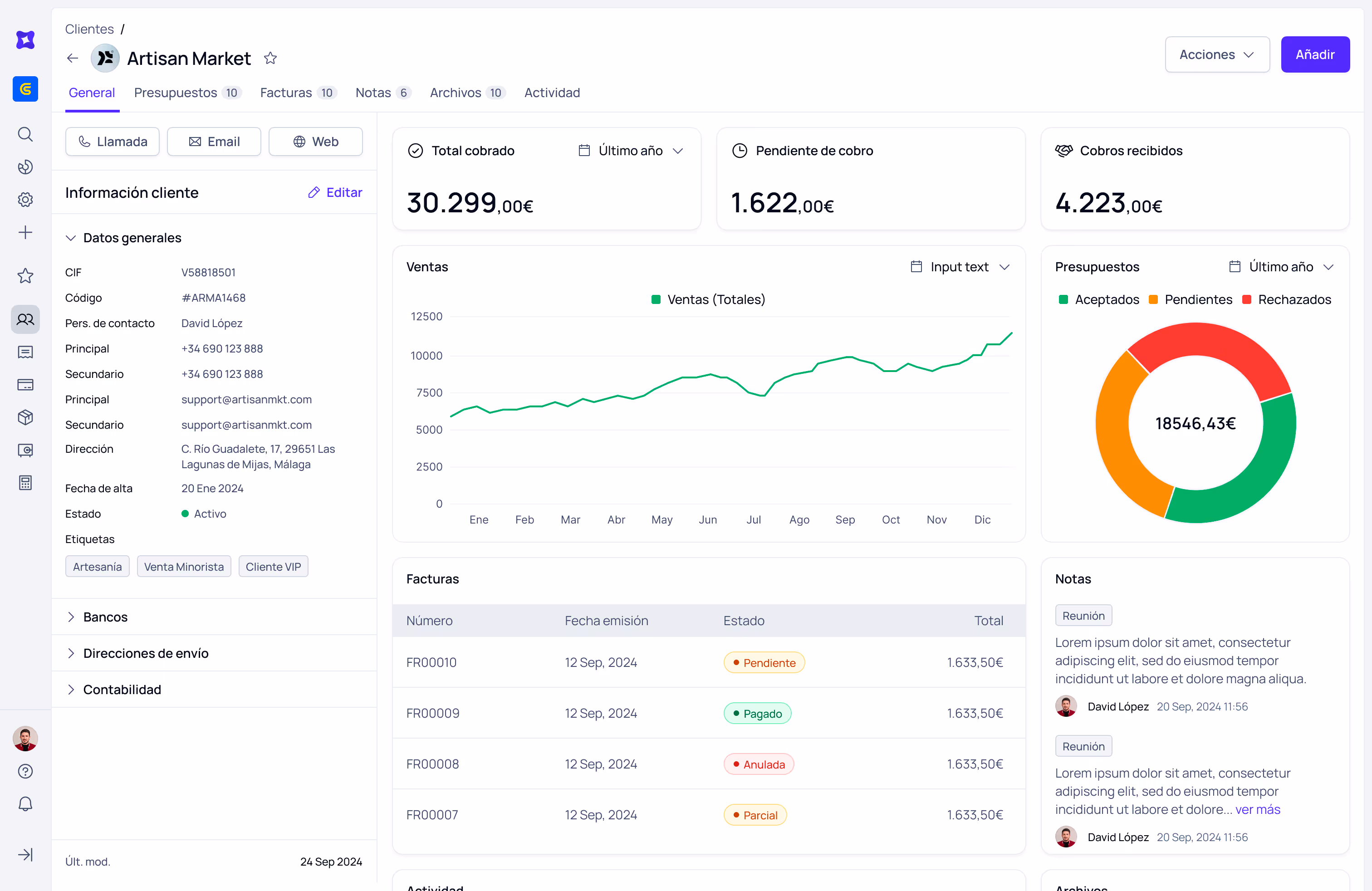Toggle Rechazados legend red swatch

(x=1246, y=300)
